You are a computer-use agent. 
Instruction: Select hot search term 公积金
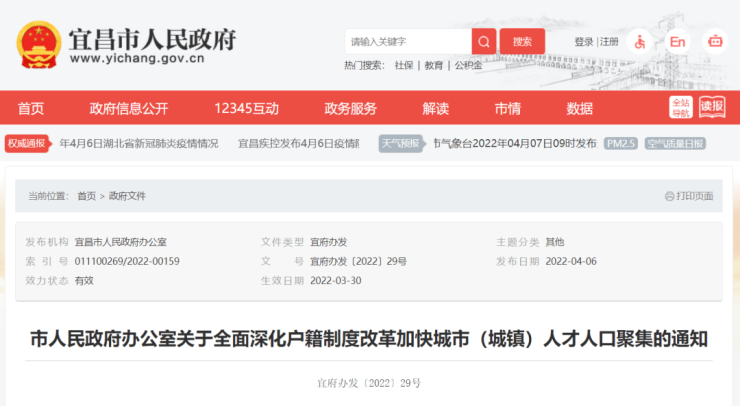467,65
